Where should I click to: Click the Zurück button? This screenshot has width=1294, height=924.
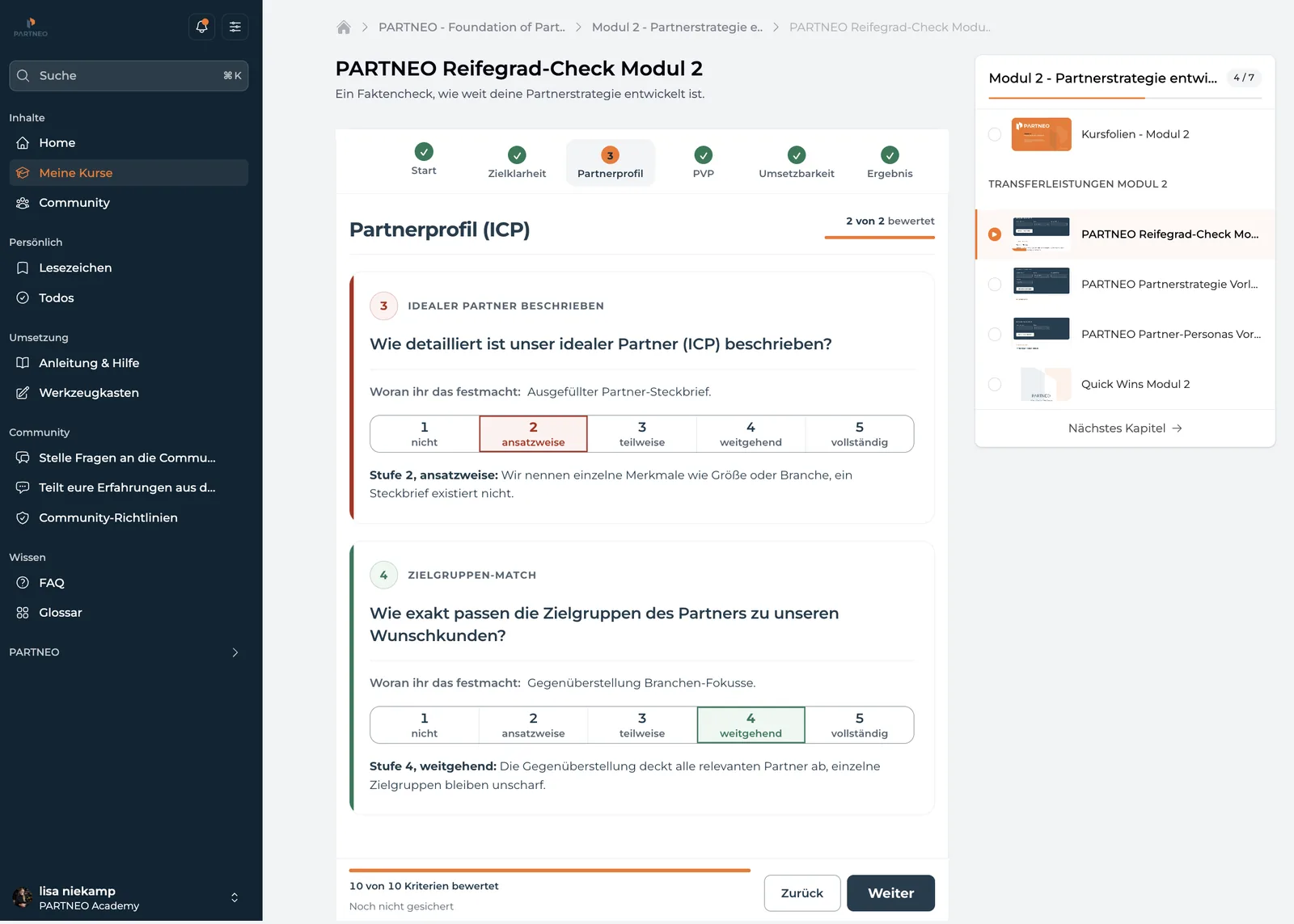click(802, 893)
